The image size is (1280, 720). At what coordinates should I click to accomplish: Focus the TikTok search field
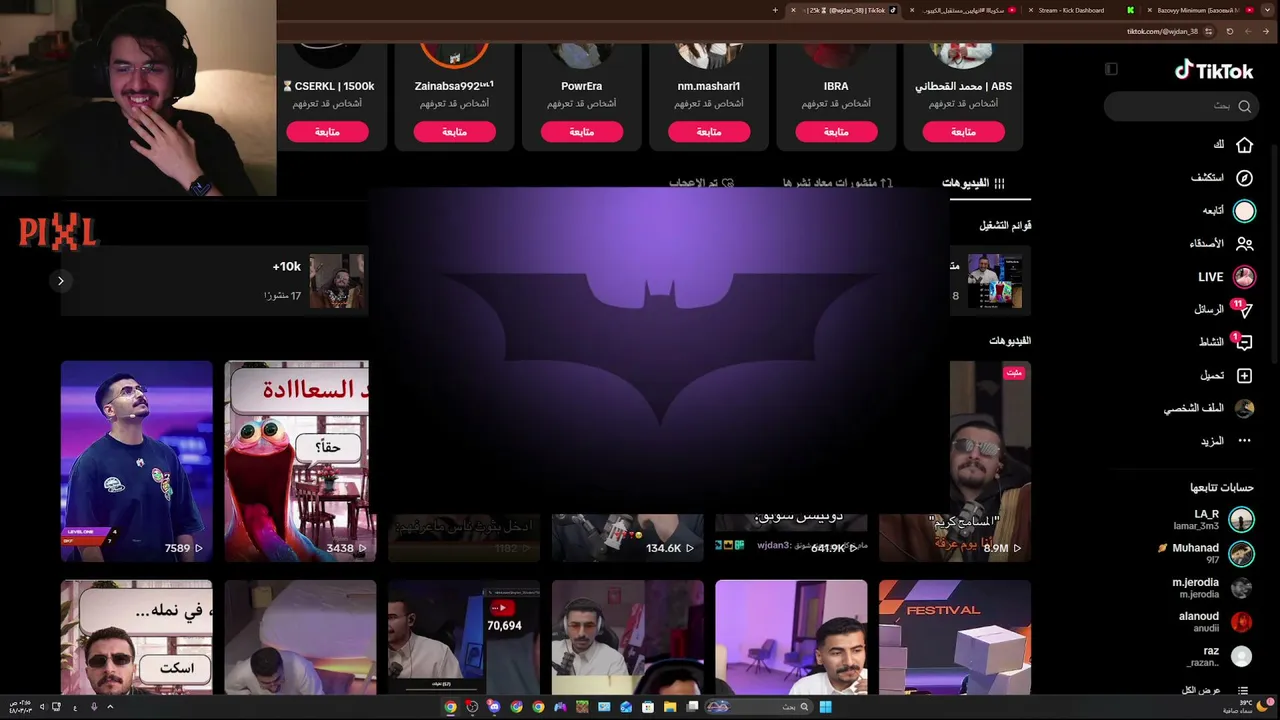(x=1179, y=106)
